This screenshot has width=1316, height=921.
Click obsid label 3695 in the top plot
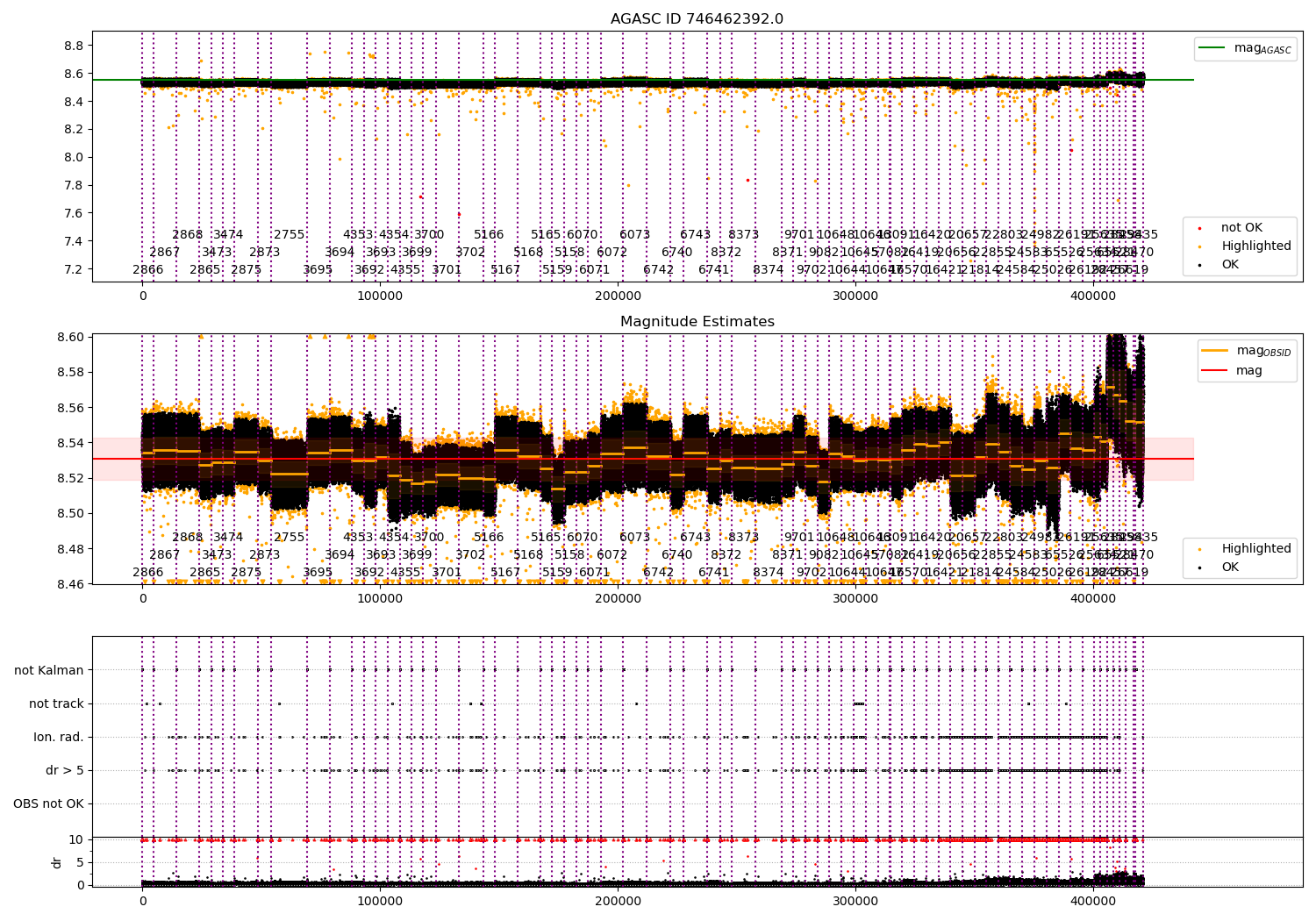tap(318, 269)
